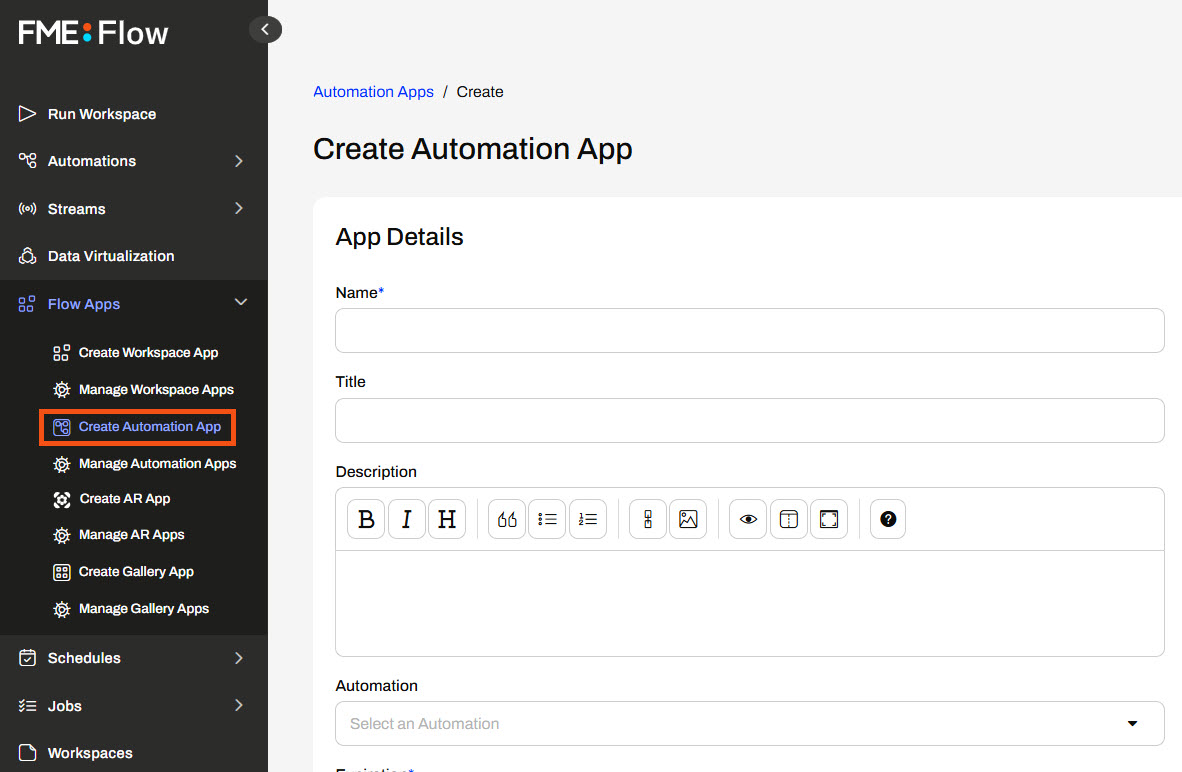Open the markdown help guide icon
The width and height of the screenshot is (1182, 772).
point(888,519)
